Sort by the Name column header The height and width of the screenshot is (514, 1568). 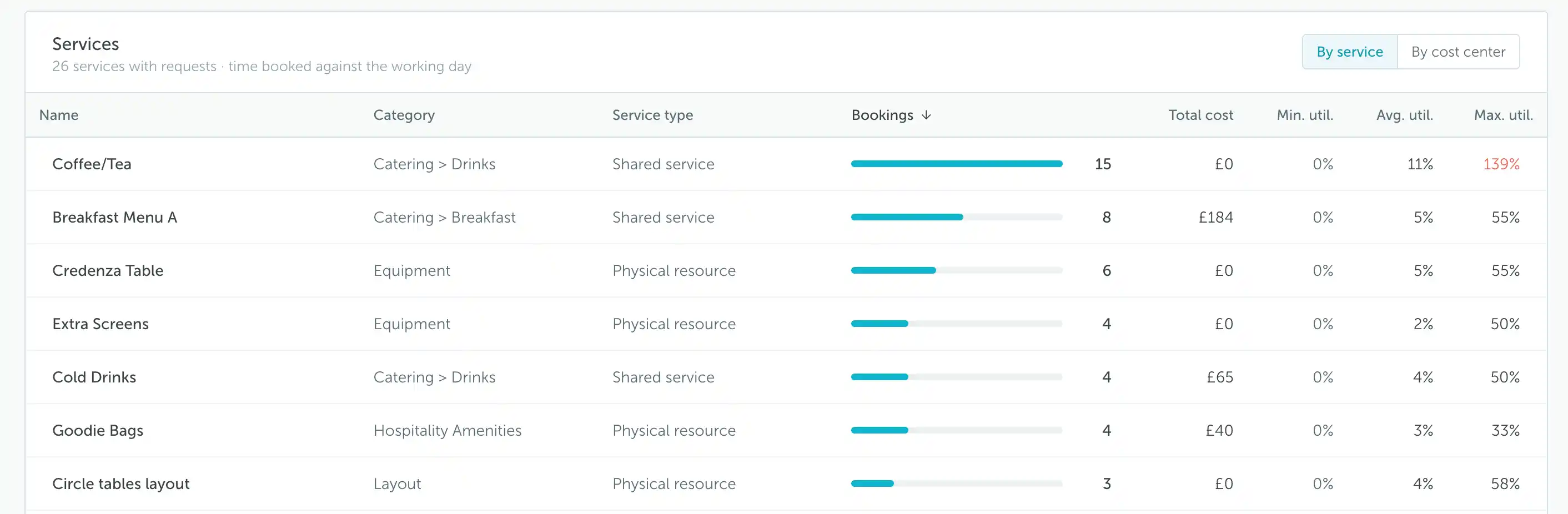(58, 115)
